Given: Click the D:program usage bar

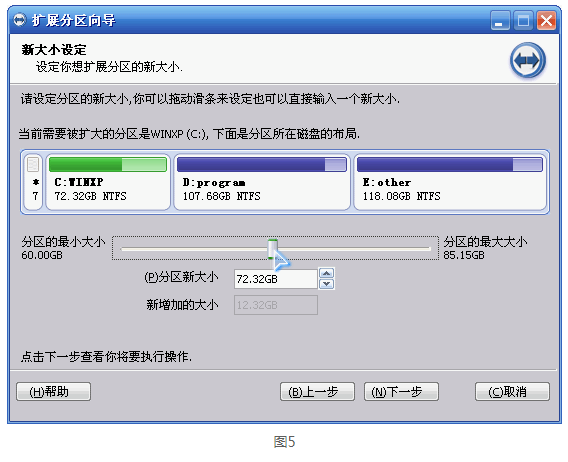Looking at the screenshot, I should pos(262,165).
